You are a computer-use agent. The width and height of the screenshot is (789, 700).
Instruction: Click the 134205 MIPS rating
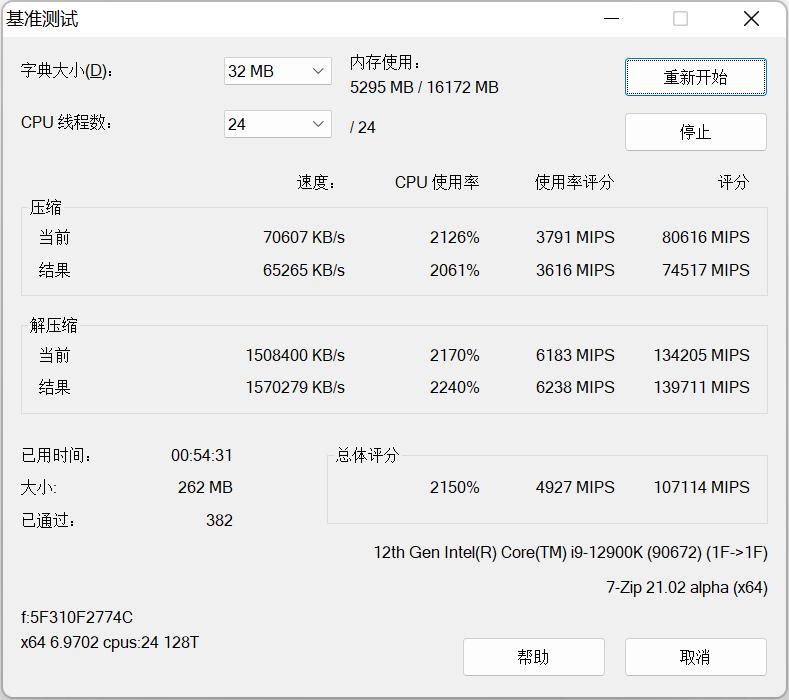(x=702, y=355)
